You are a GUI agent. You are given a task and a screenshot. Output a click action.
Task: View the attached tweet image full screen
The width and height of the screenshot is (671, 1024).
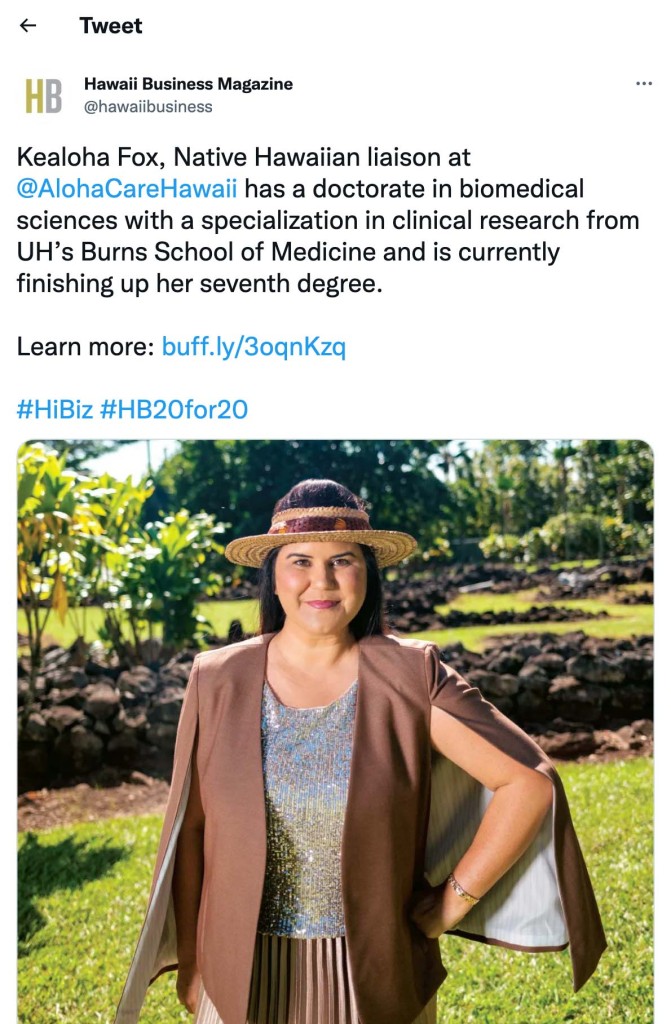[335, 730]
